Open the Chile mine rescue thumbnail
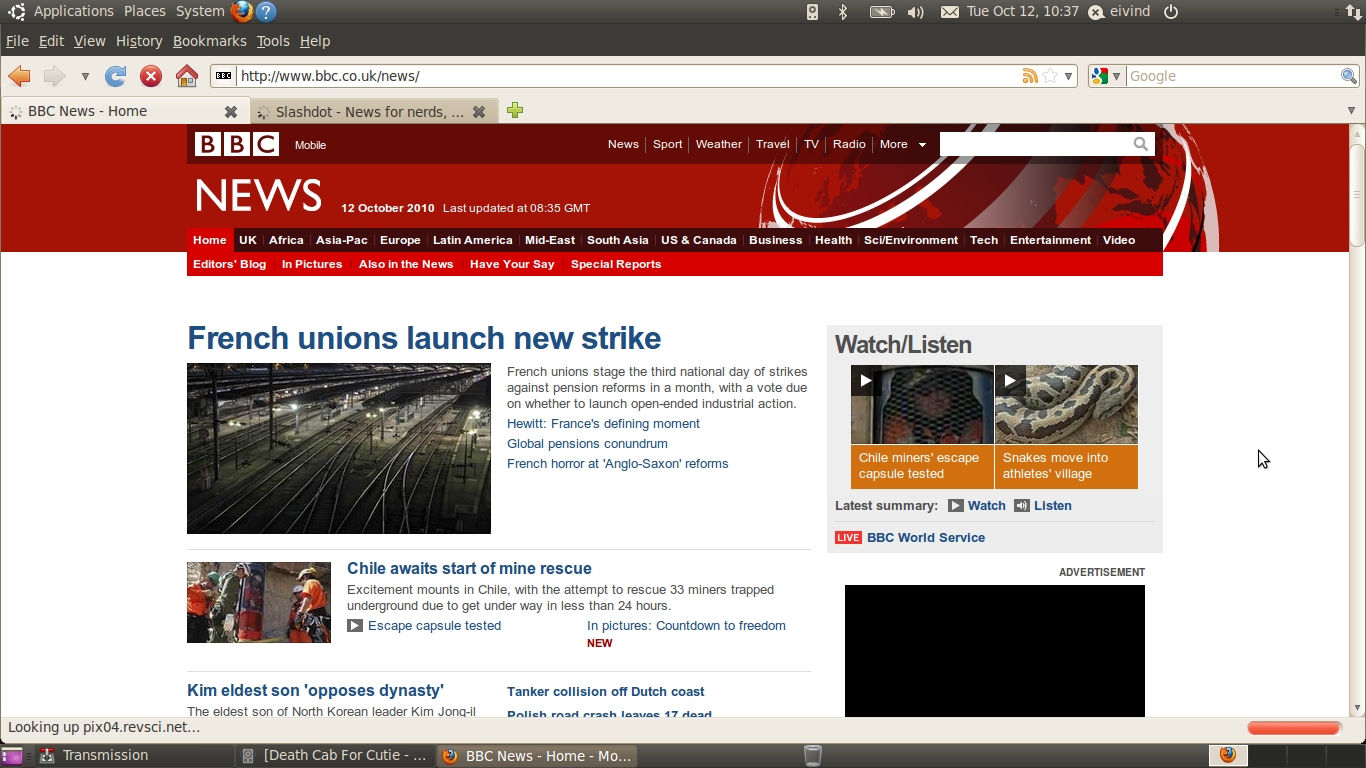This screenshot has width=1366, height=768. (x=259, y=602)
